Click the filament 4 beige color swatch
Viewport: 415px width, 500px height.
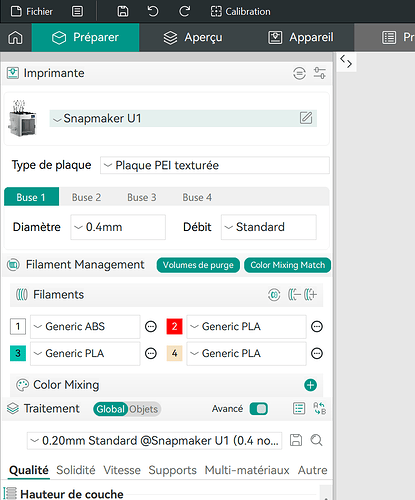(174, 353)
